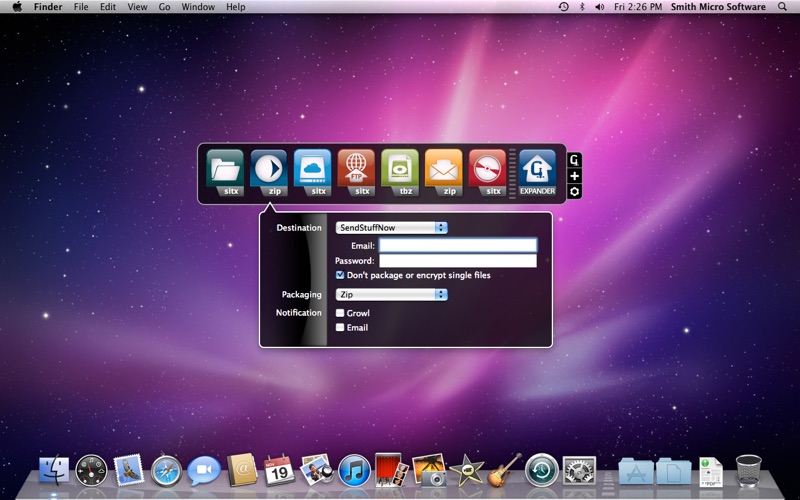Open the View menu
This screenshot has height=500, width=800.
137,7
